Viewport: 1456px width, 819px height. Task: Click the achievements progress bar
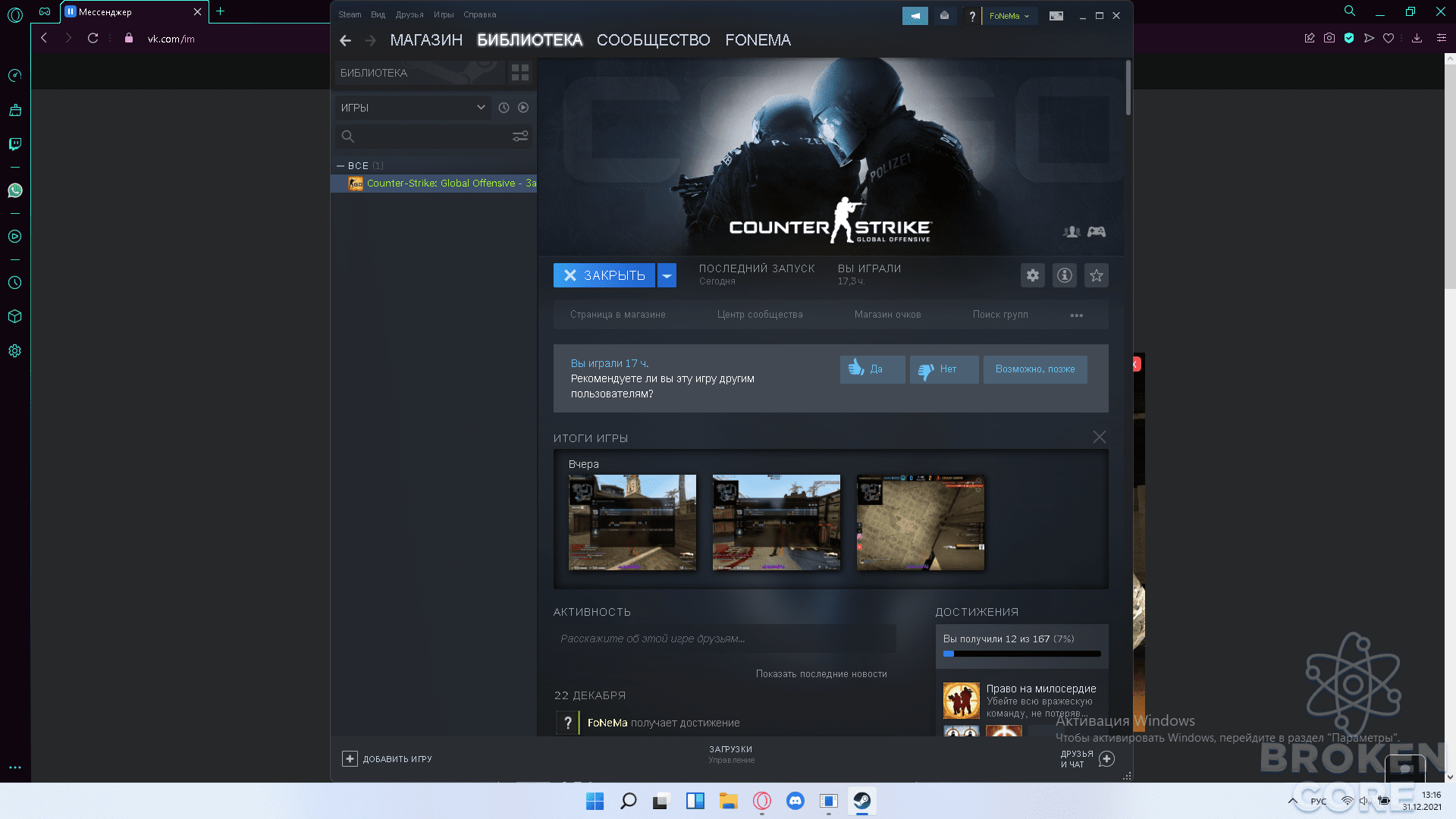(1022, 654)
